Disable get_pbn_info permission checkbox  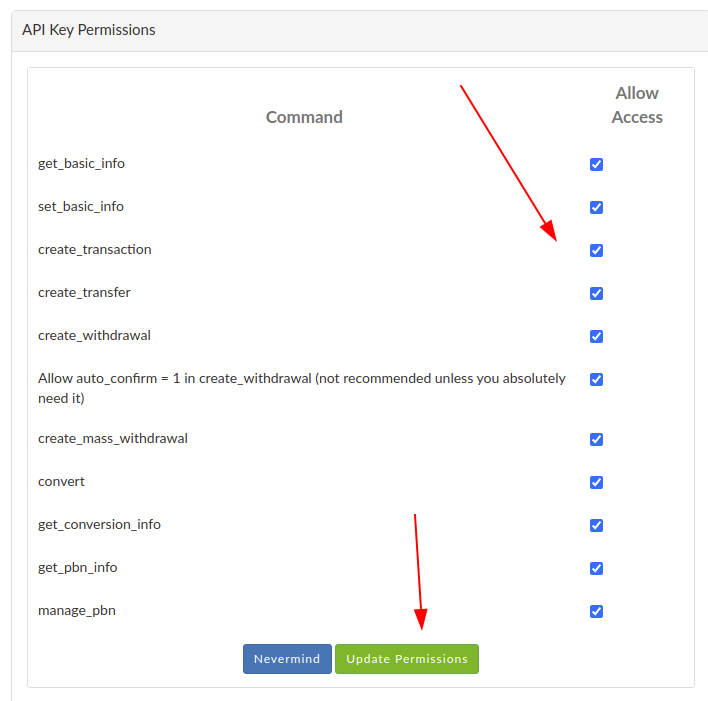(596, 568)
